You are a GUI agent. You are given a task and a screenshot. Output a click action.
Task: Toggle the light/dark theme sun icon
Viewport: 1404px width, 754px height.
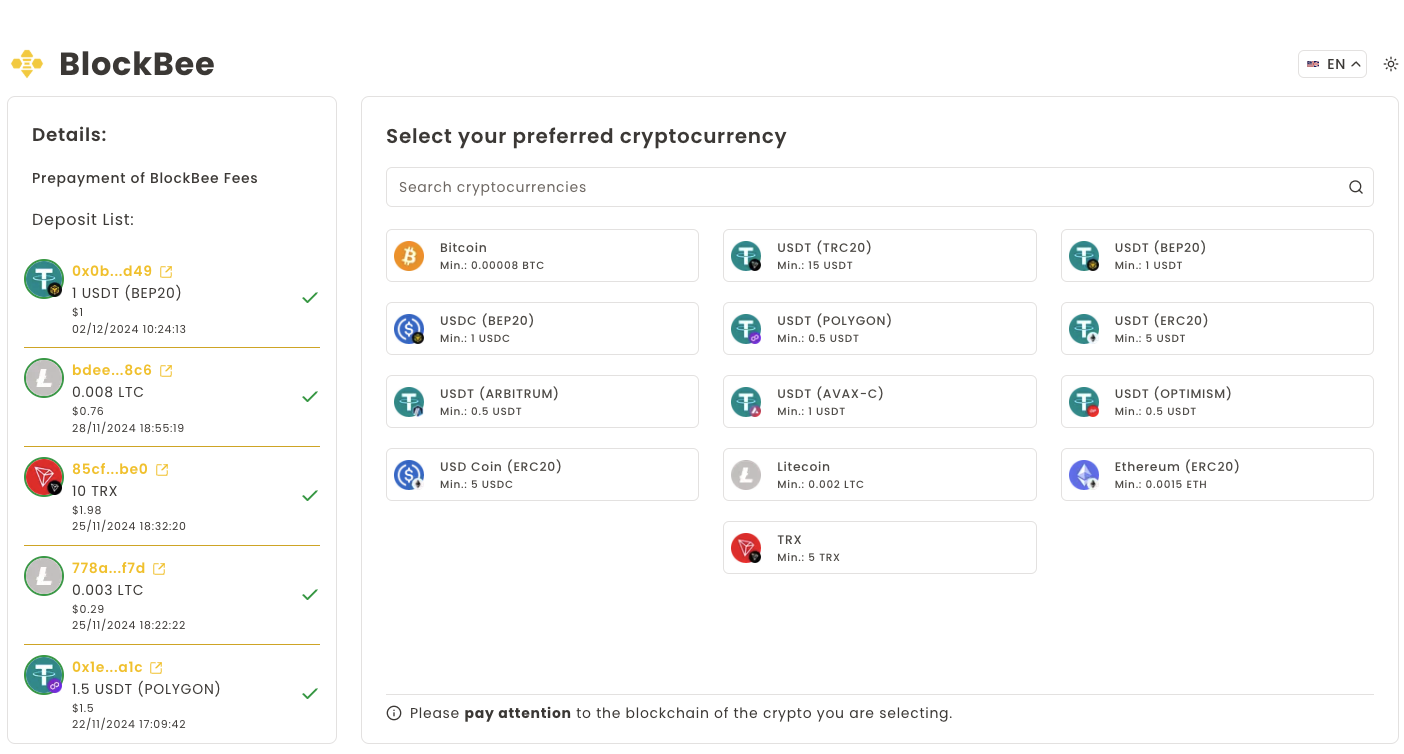pos(1390,64)
